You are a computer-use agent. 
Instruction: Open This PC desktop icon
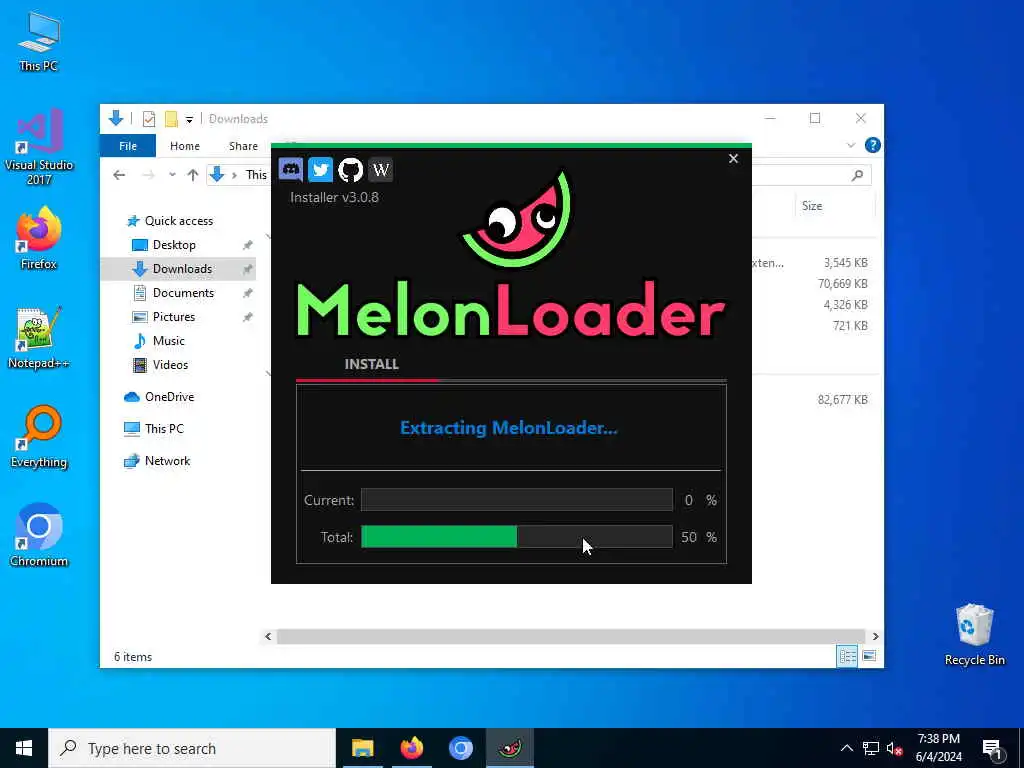pyautogui.click(x=39, y=40)
